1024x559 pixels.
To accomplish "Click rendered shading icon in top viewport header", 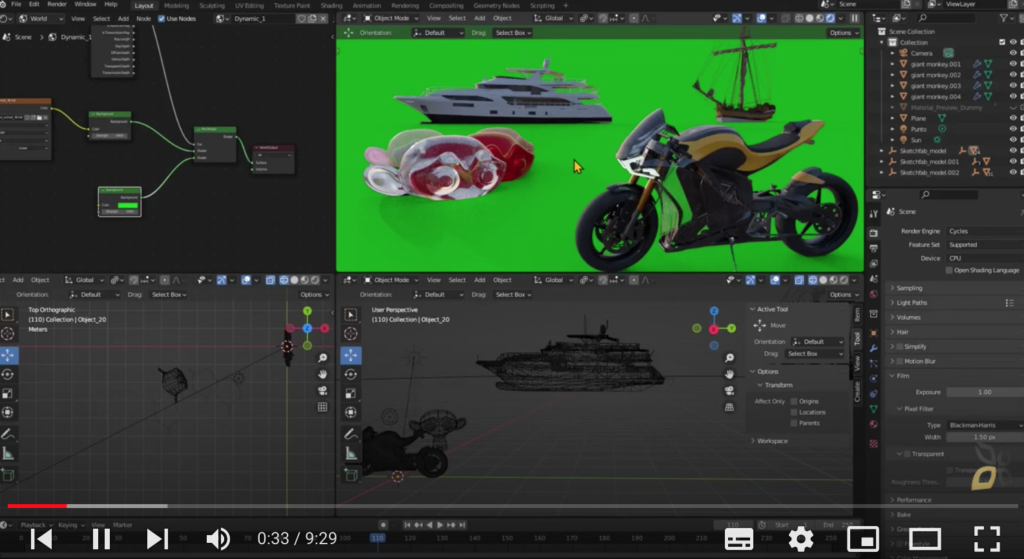I will tap(830, 18).
